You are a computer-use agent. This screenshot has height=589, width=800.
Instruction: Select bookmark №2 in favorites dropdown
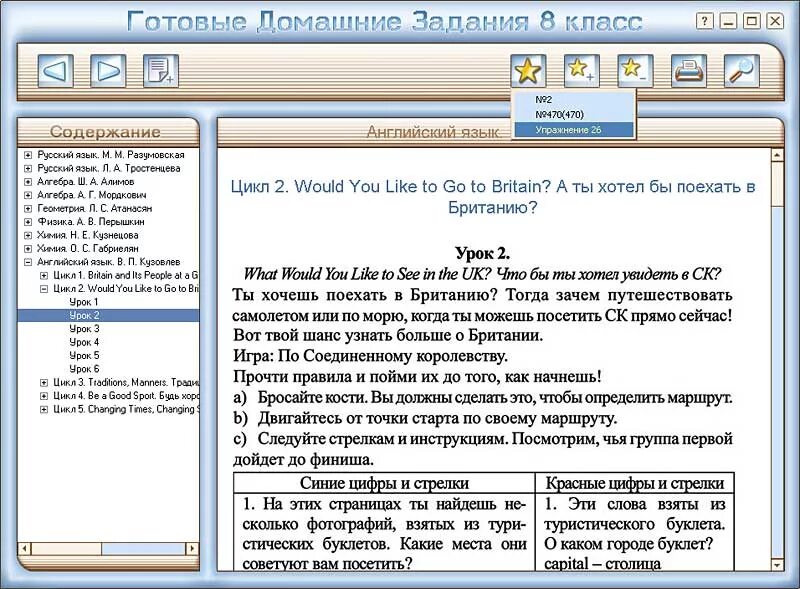point(573,100)
